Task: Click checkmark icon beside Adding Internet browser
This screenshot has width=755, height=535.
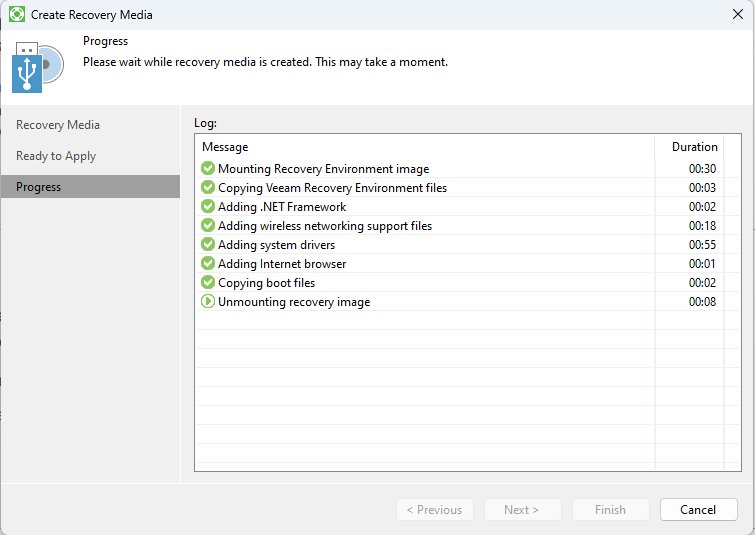Action: pyautogui.click(x=208, y=264)
